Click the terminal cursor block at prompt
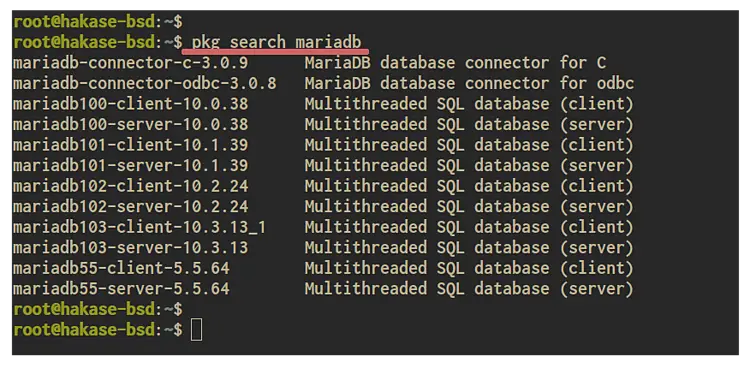This screenshot has width=750, height=368. (x=196, y=330)
